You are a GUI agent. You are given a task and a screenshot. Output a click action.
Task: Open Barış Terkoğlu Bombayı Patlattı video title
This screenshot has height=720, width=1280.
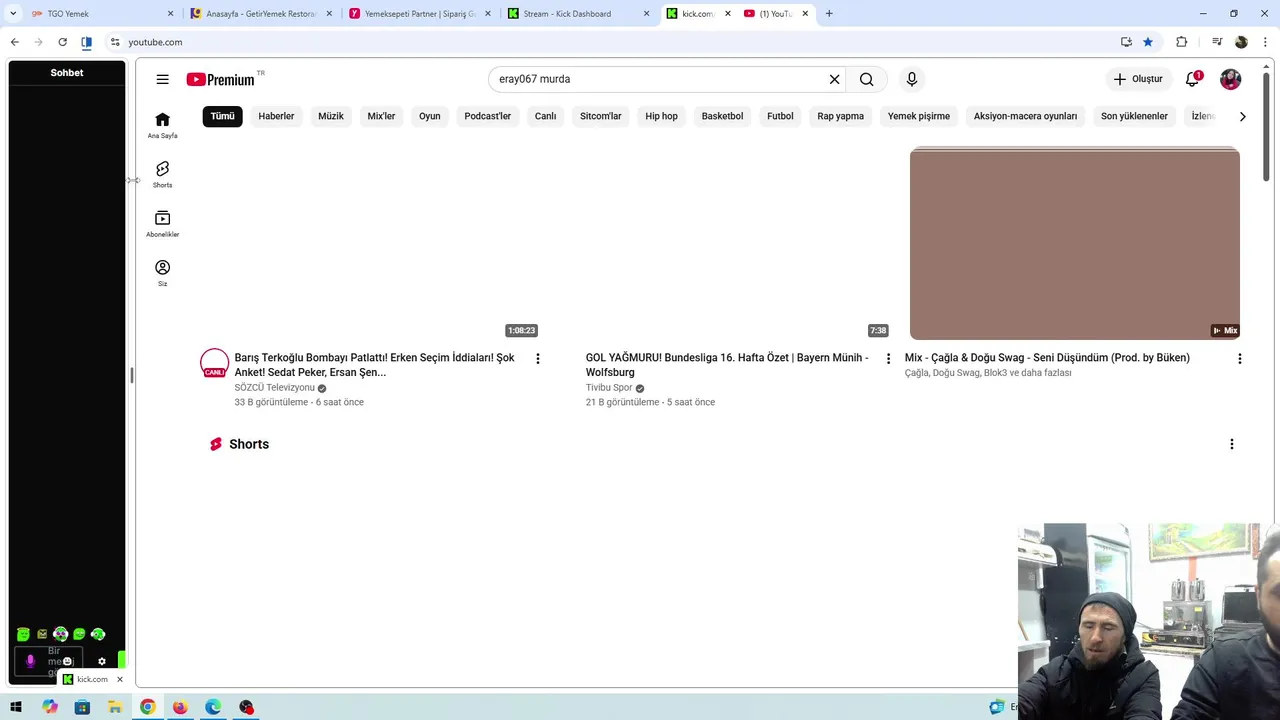pyautogui.click(x=375, y=365)
